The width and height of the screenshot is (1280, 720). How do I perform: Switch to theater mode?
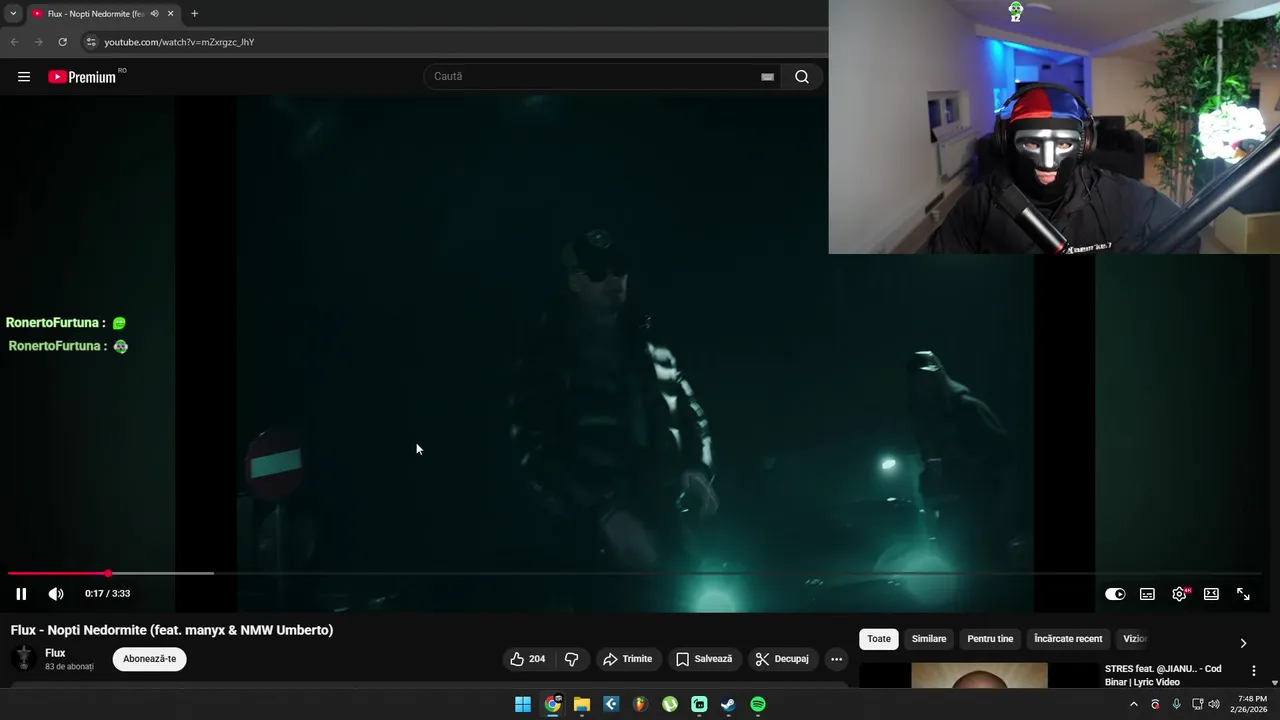tap(1211, 594)
